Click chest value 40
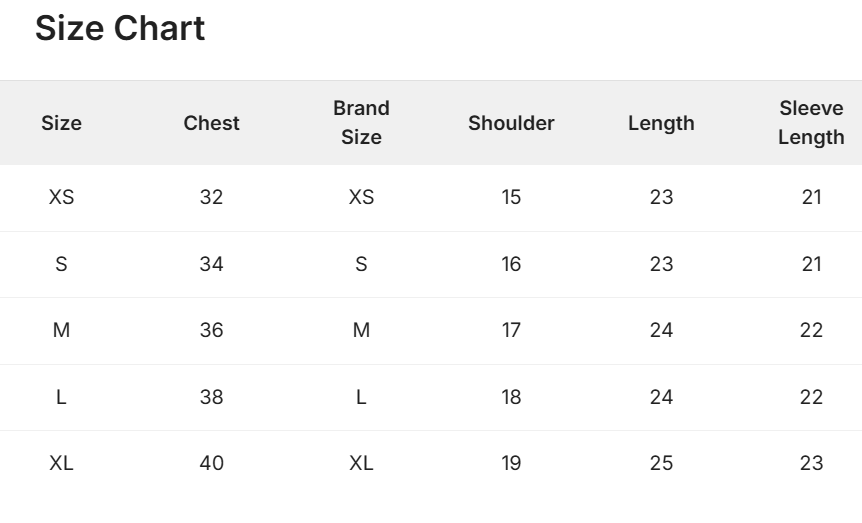This screenshot has width=862, height=523. point(211,463)
